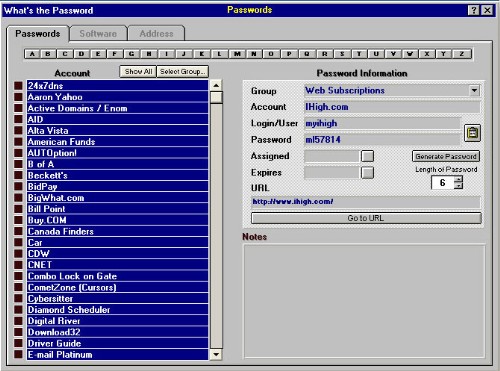The width and height of the screenshot is (500, 371).
Task: Filter accounts by letter M
Action: [x=237, y=54]
